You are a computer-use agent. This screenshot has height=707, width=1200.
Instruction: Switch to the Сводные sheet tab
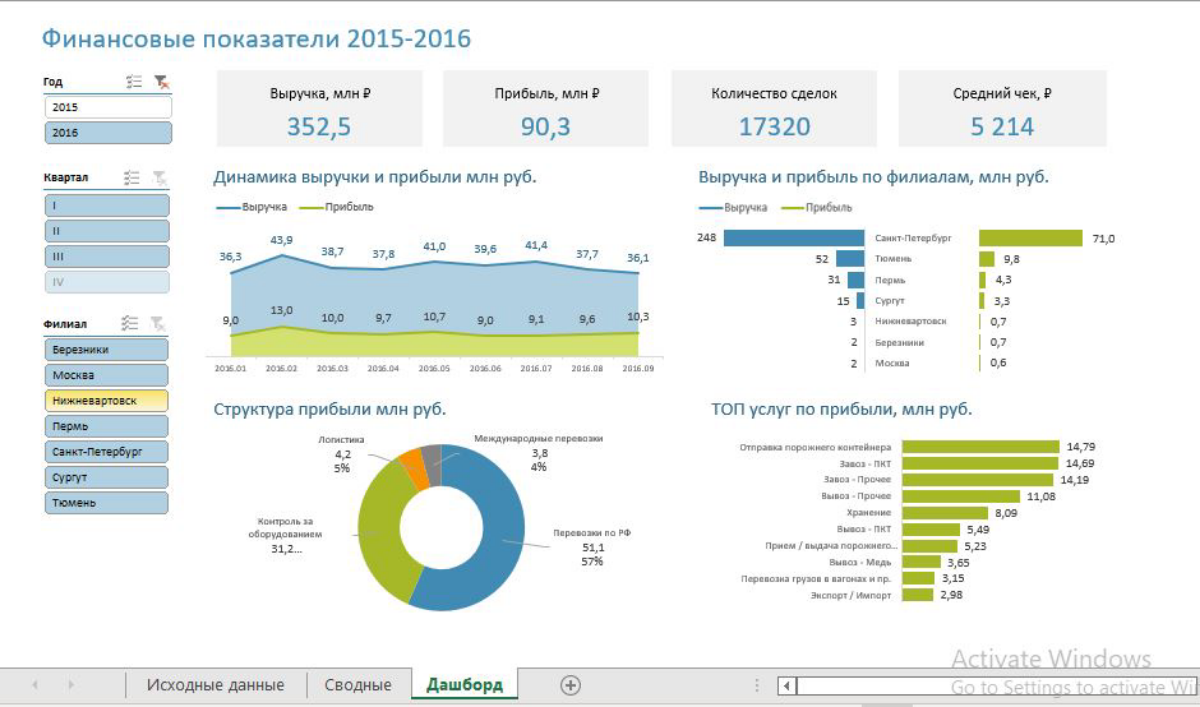coord(358,685)
